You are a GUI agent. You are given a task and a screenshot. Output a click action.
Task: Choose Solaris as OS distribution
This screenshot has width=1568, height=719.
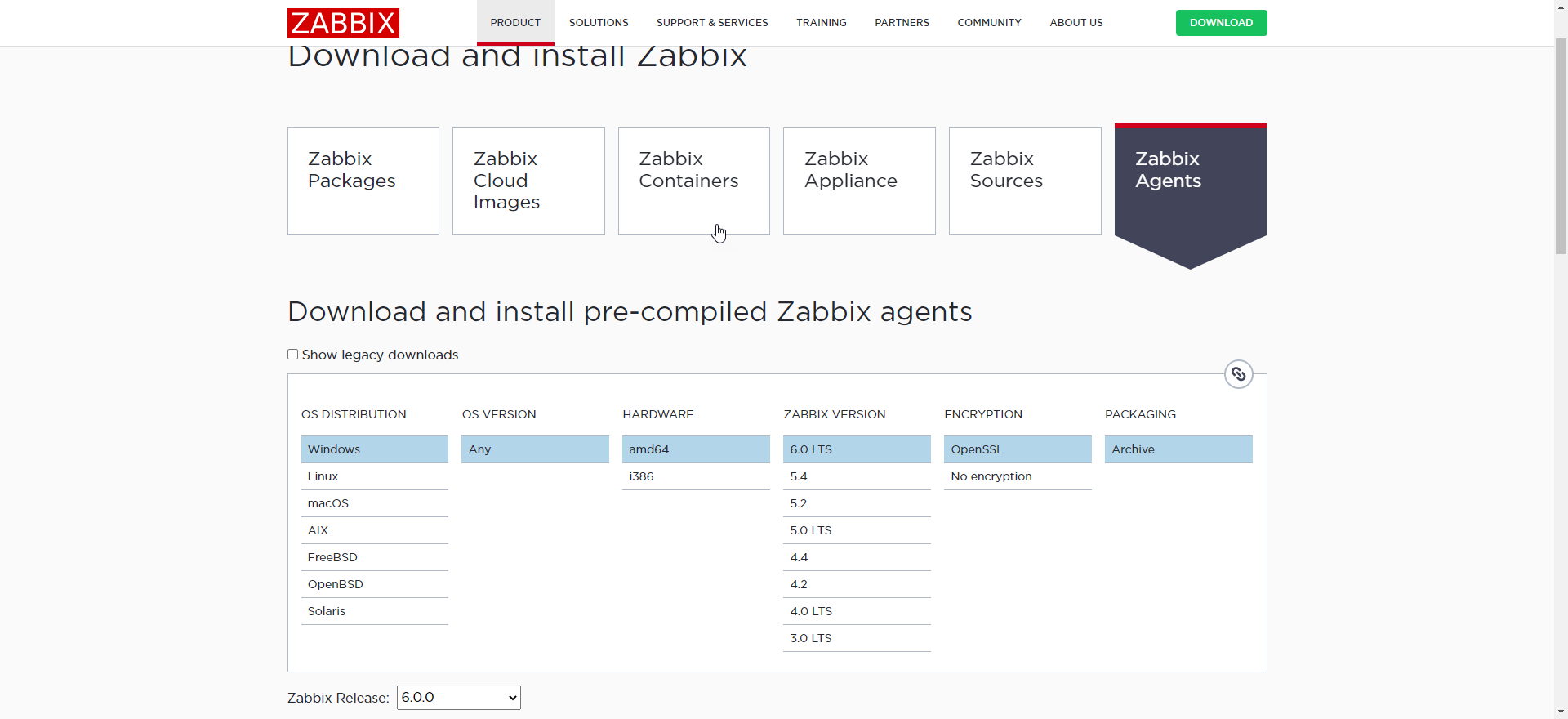pos(375,611)
